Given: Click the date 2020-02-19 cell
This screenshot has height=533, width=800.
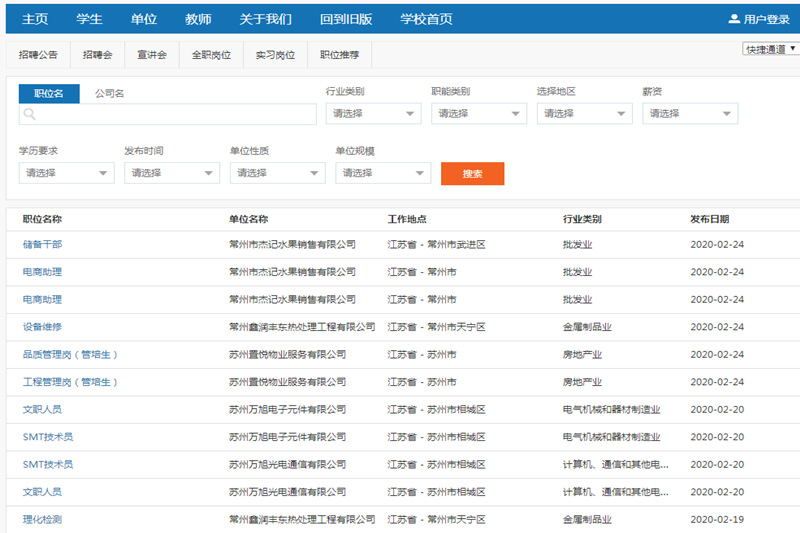Looking at the screenshot, I should point(717,519).
